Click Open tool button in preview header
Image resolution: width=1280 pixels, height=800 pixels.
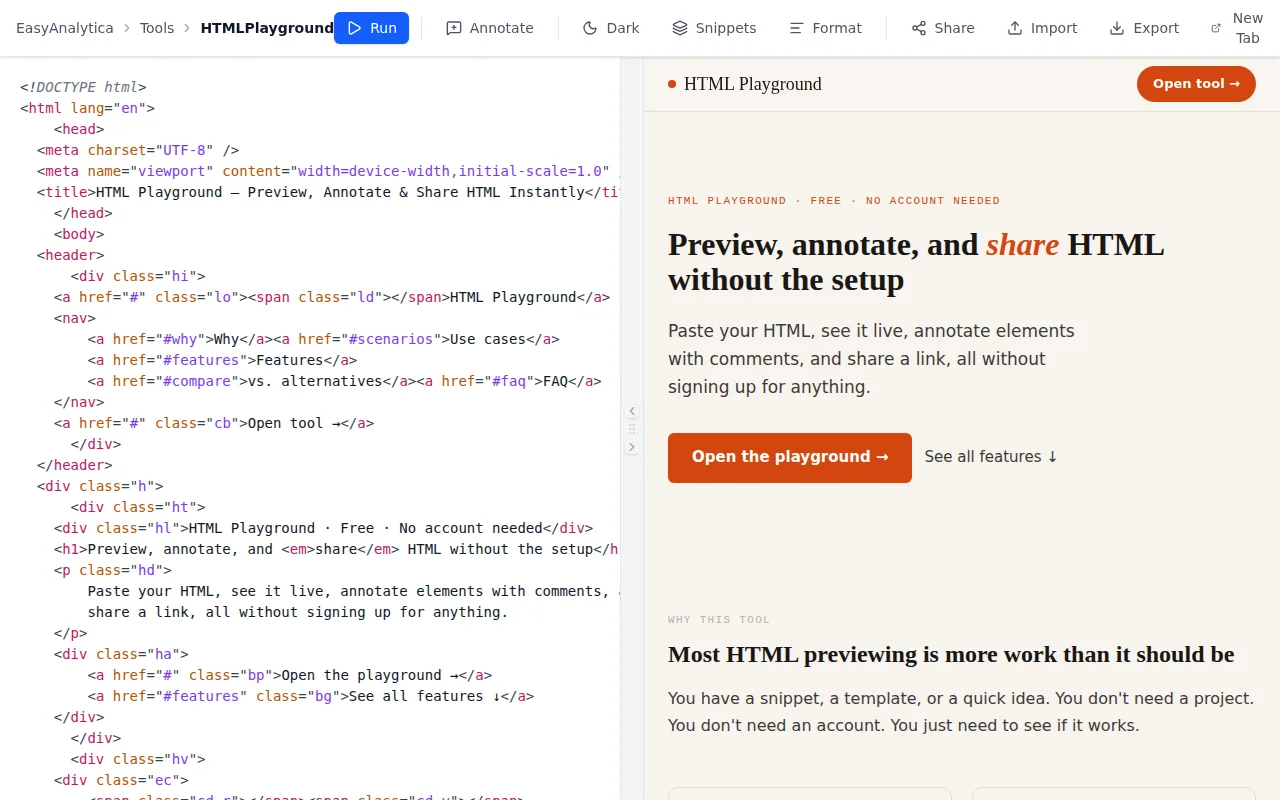tap(1196, 84)
